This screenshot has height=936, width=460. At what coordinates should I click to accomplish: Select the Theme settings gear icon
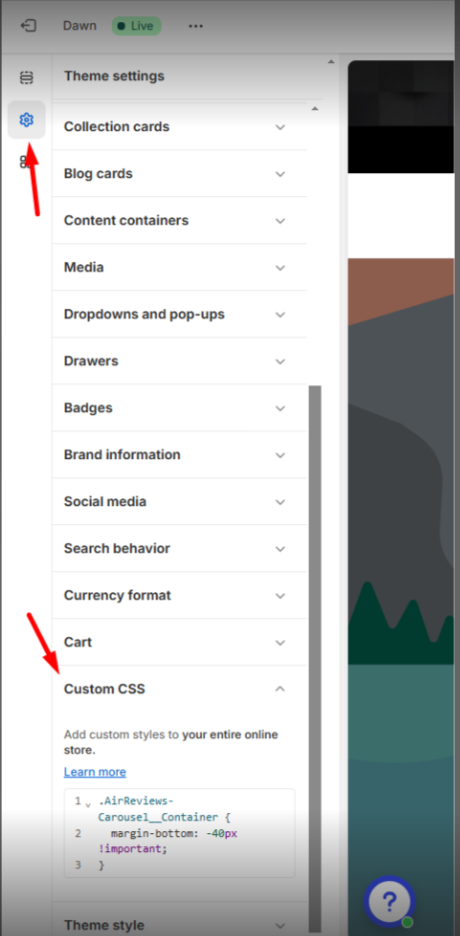click(x=26, y=120)
